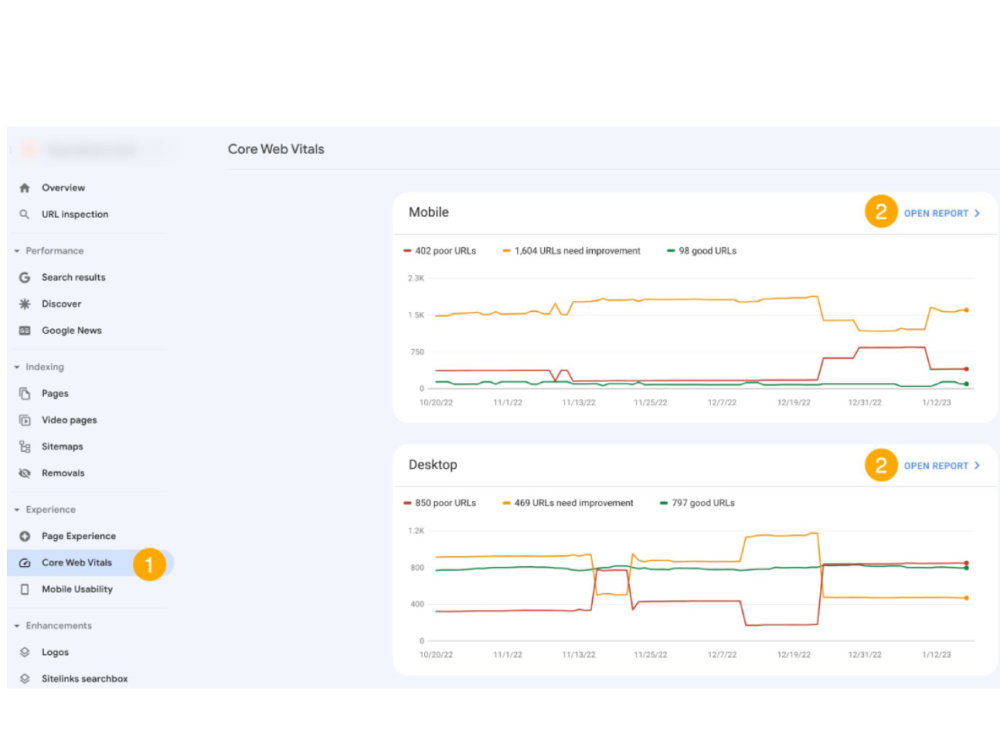Click the URL inspection magnifier icon

[24, 214]
